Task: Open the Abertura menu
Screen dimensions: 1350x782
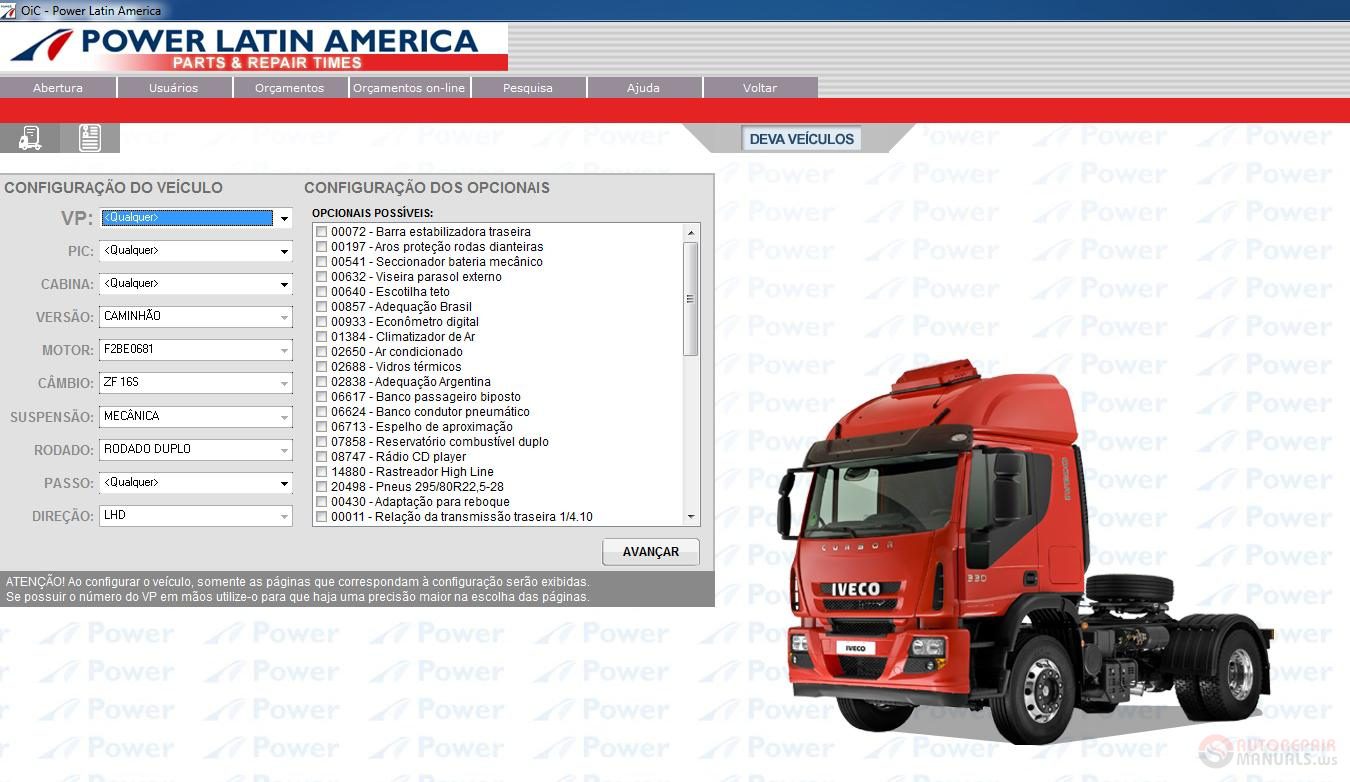Action: pos(58,88)
